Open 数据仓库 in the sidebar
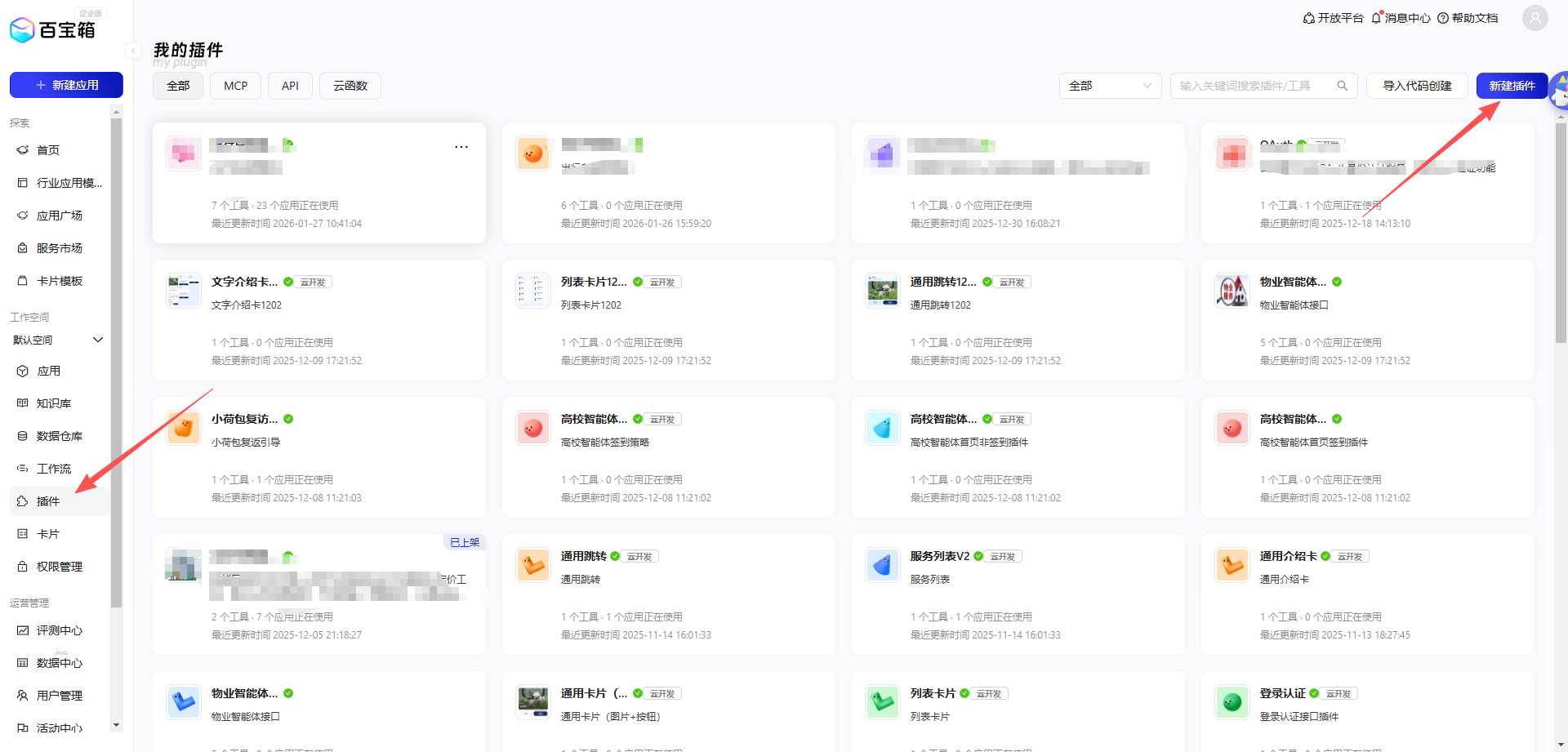The image size is (1568, 752). pyautogui.click(x=60, y=436)
